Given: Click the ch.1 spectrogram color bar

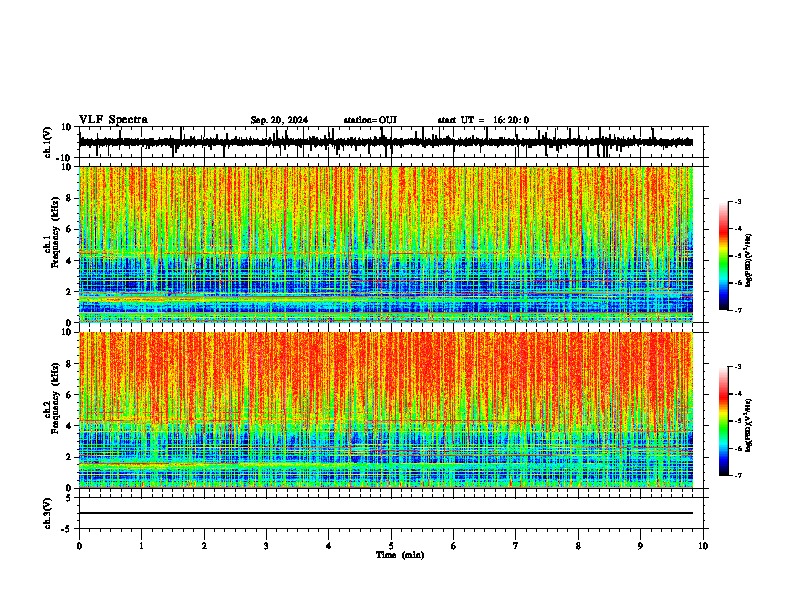Looking at the screenshot, I should tap(724, 256).
